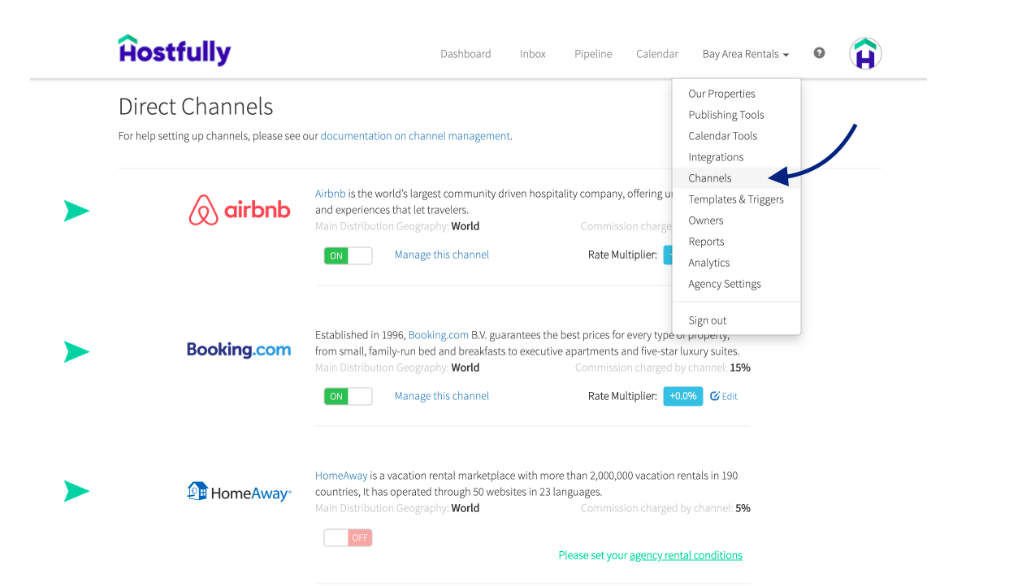The height and width of the screenshot is (586, 1022).
Task: Click the green house profile avatar
Action: [864, 53]
